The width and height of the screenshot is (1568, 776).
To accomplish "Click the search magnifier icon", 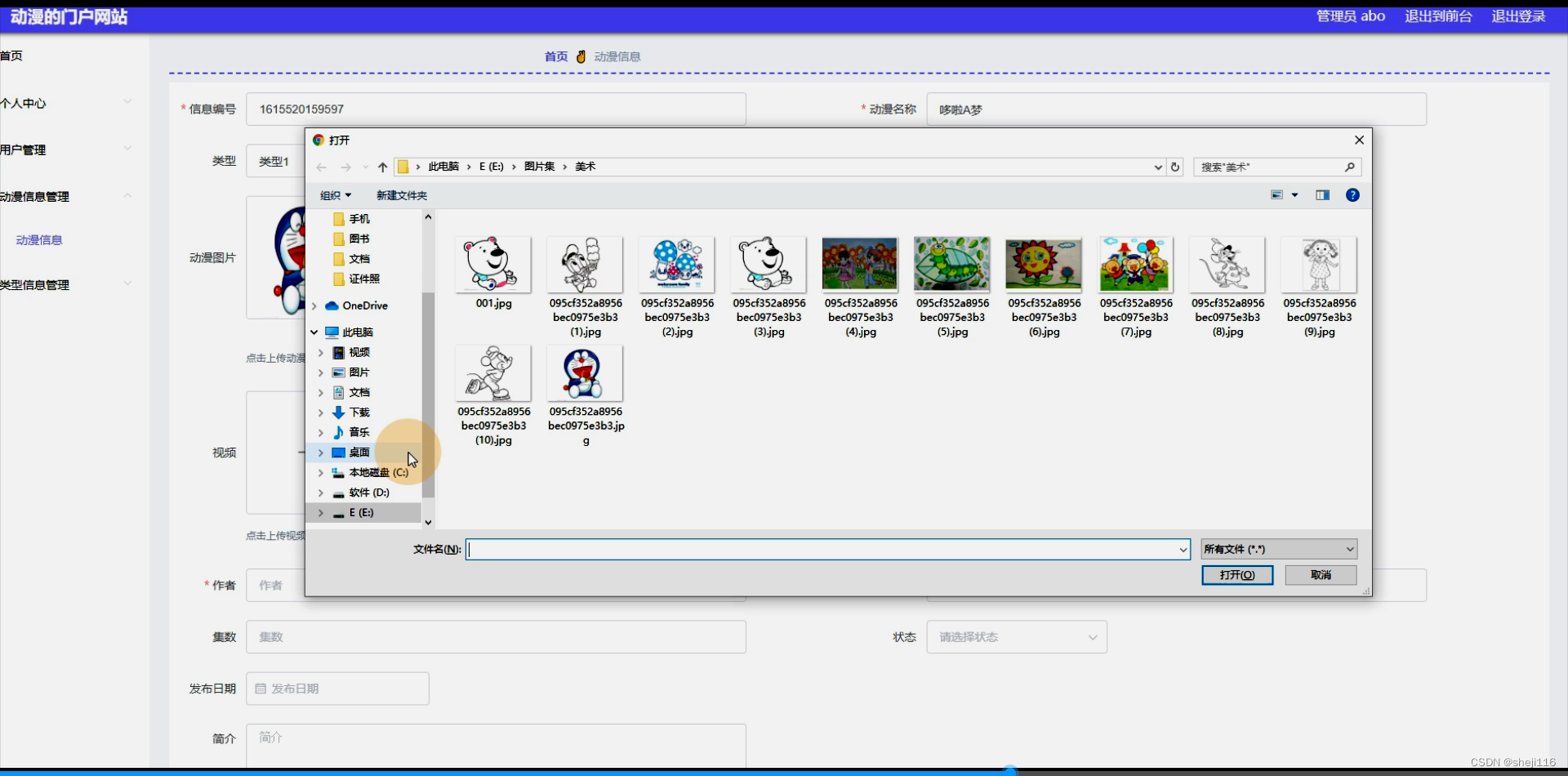I will point(1350,167).
